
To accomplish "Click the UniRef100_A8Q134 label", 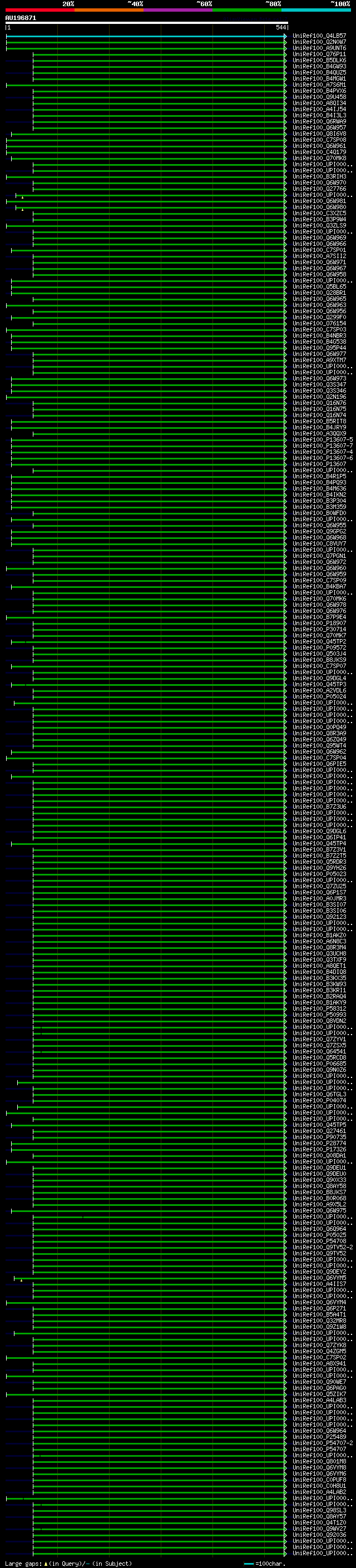I will [319, 103].
